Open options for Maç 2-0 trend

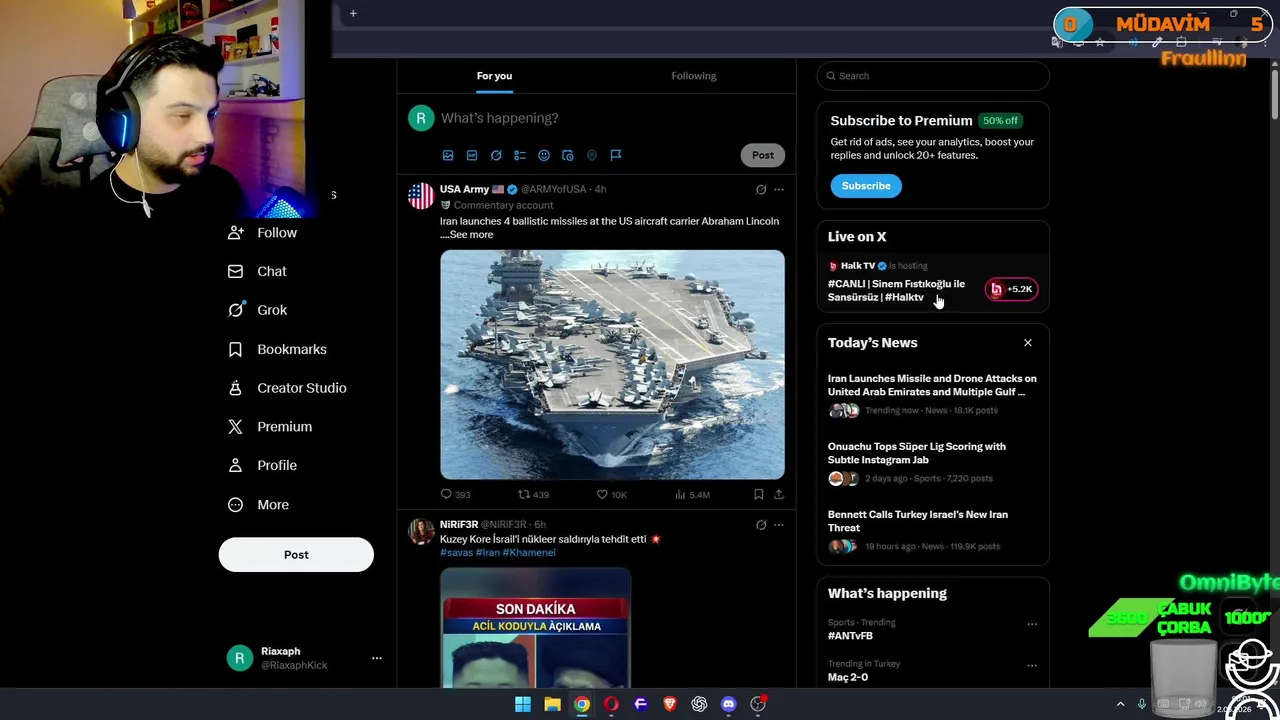(1031, 666)
